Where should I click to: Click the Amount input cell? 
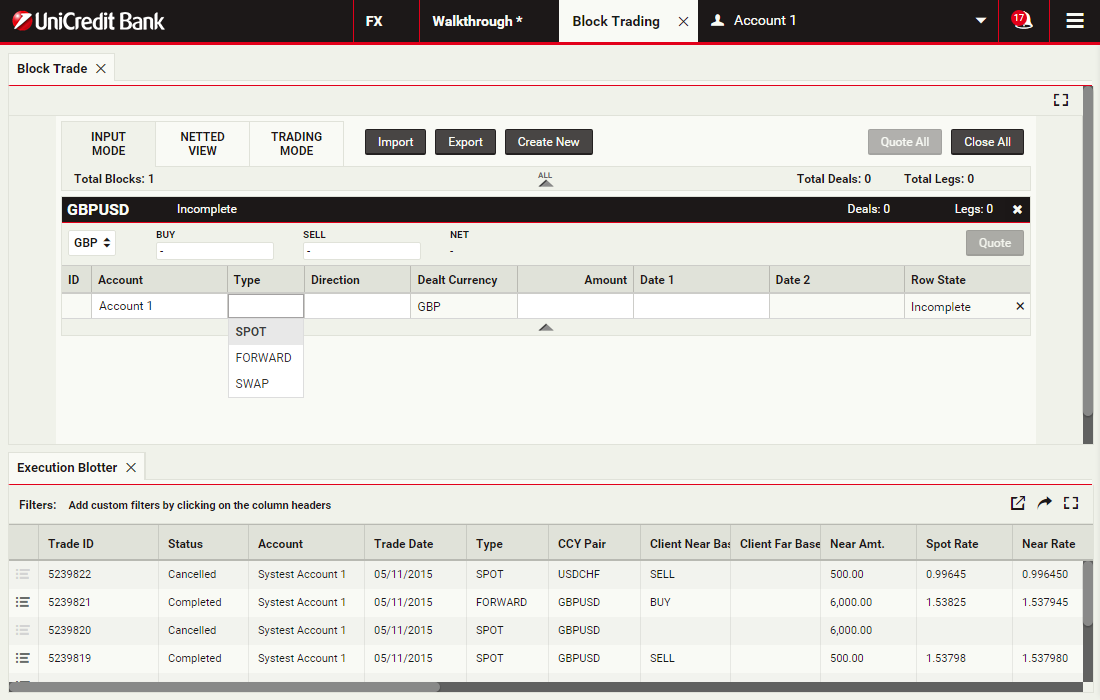pos(575,306)
